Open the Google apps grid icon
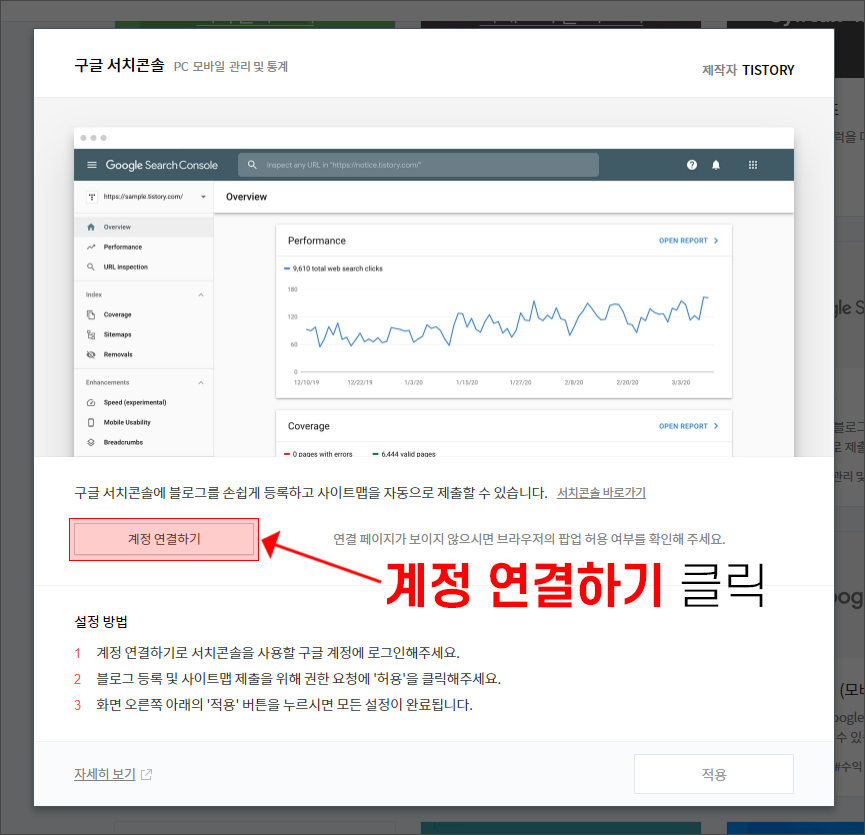The height and width of the screenshot is (835, 865). tap(752, 164)
